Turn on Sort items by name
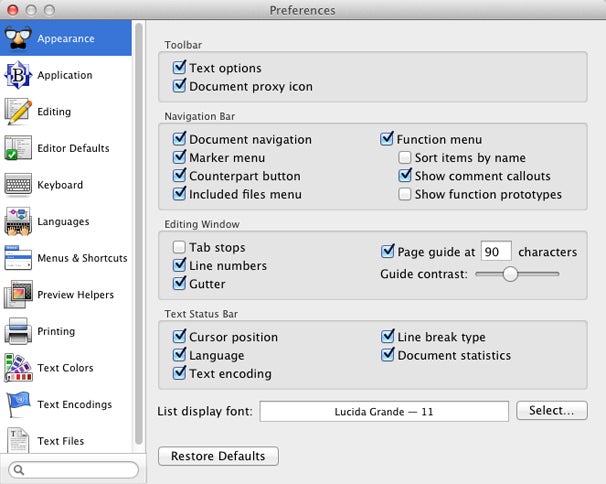This screenshot has width=606, height=484. (x=405, y=158)
